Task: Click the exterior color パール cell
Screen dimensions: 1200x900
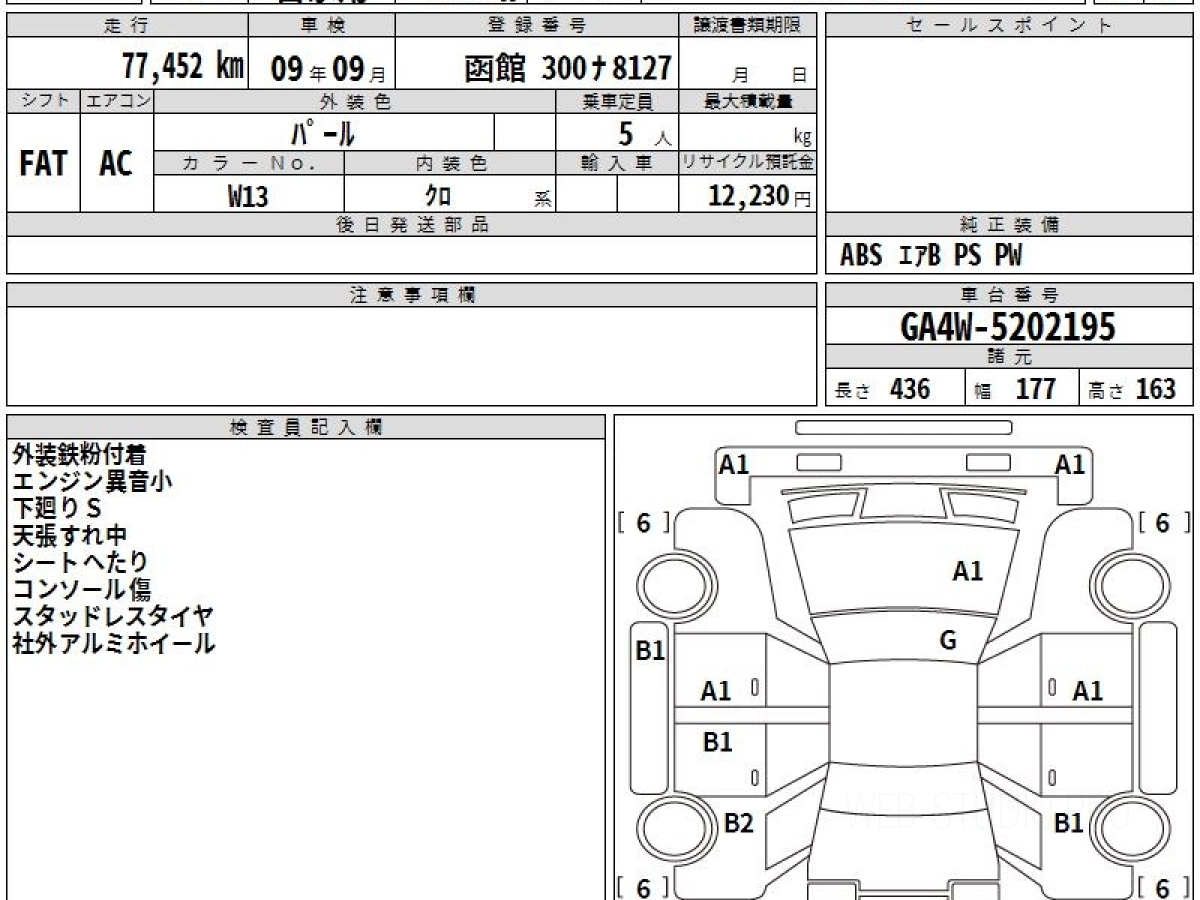Action: [x=323, y=133]
